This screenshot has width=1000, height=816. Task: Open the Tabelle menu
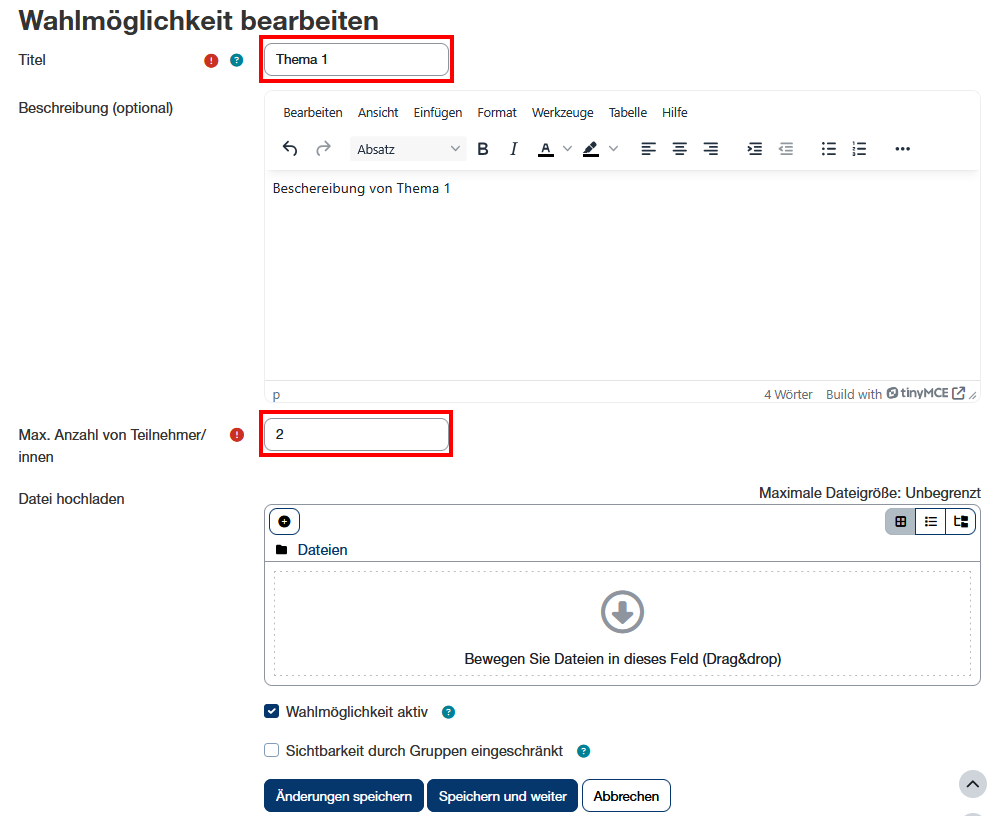pos(628,113)
